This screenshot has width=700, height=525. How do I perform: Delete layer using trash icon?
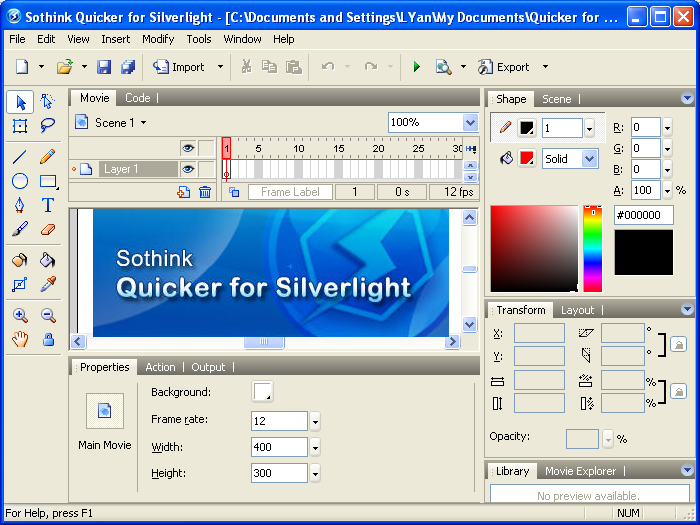tap(205, 192)
